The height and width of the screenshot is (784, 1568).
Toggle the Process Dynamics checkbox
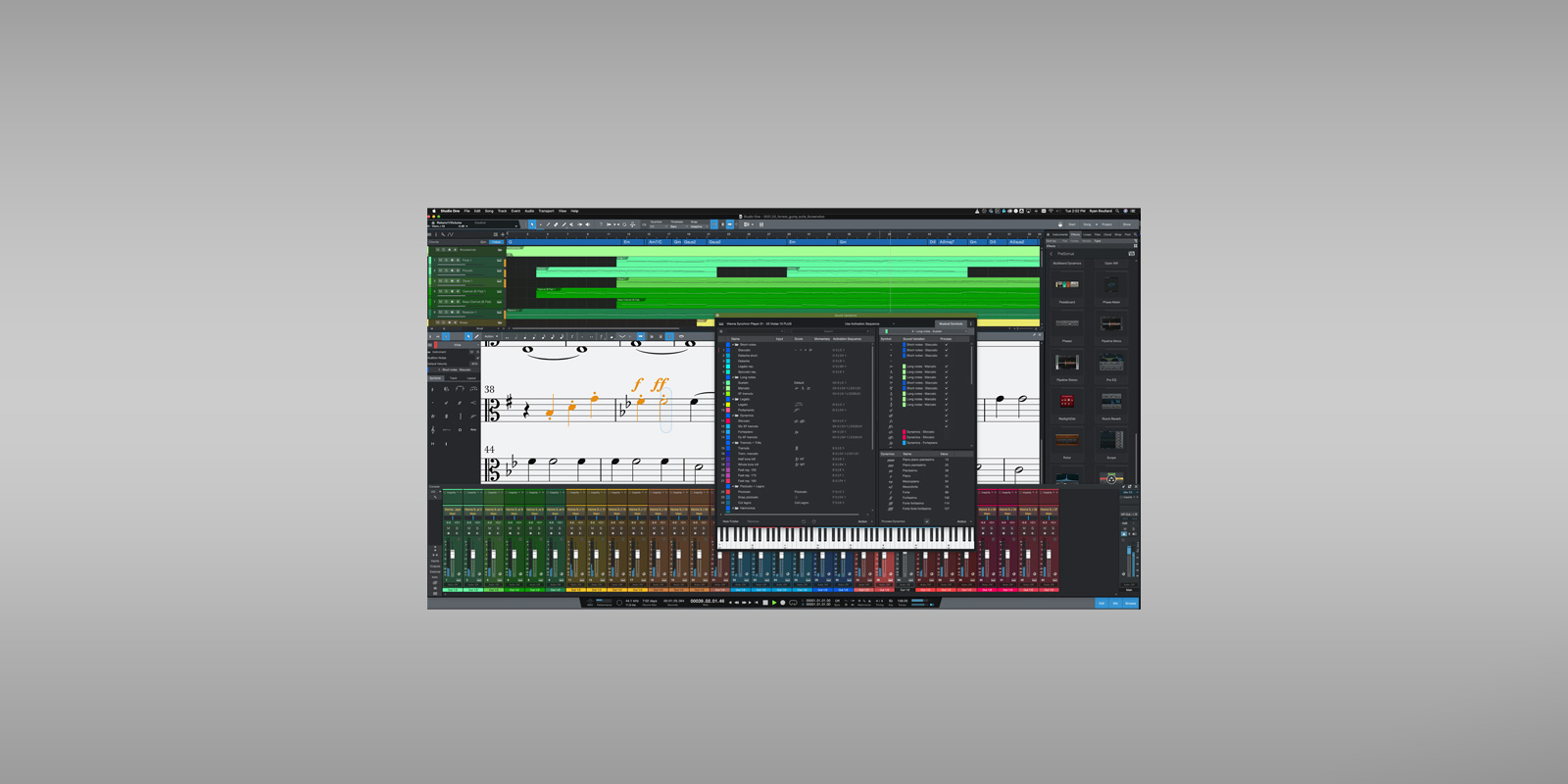[x=927, y=521]
